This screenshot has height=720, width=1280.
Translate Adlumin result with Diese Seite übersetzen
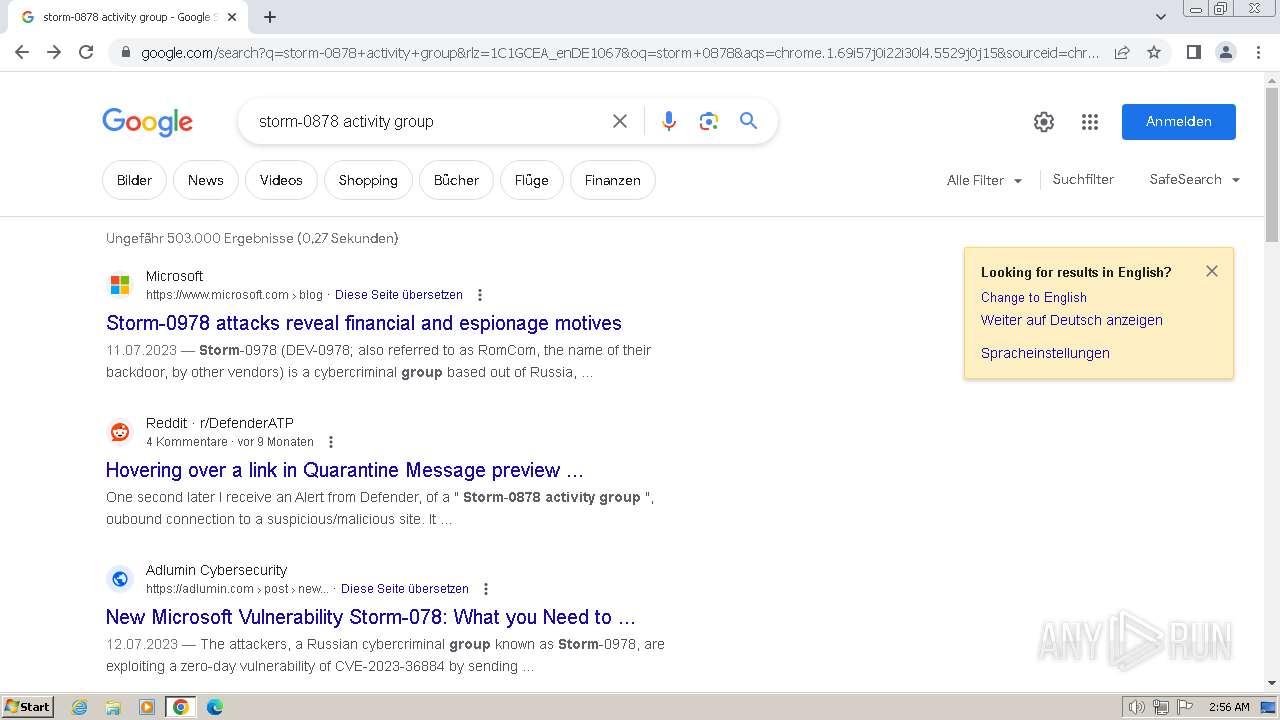[x=405, y=589]
